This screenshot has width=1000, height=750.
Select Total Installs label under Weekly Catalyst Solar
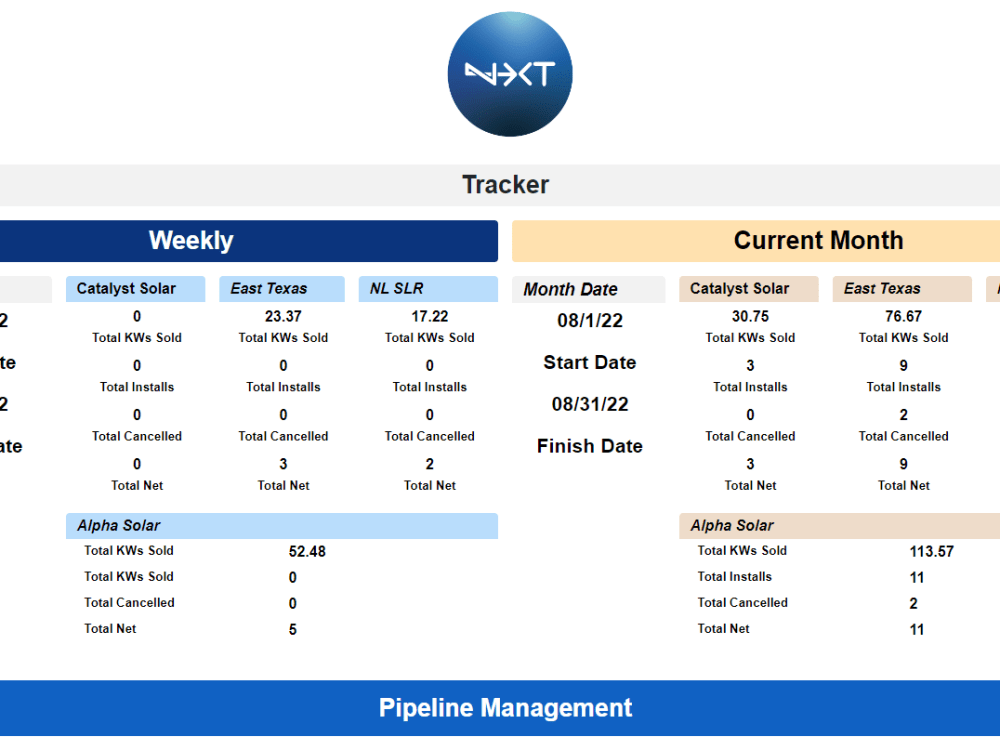[x=137, y=387]
